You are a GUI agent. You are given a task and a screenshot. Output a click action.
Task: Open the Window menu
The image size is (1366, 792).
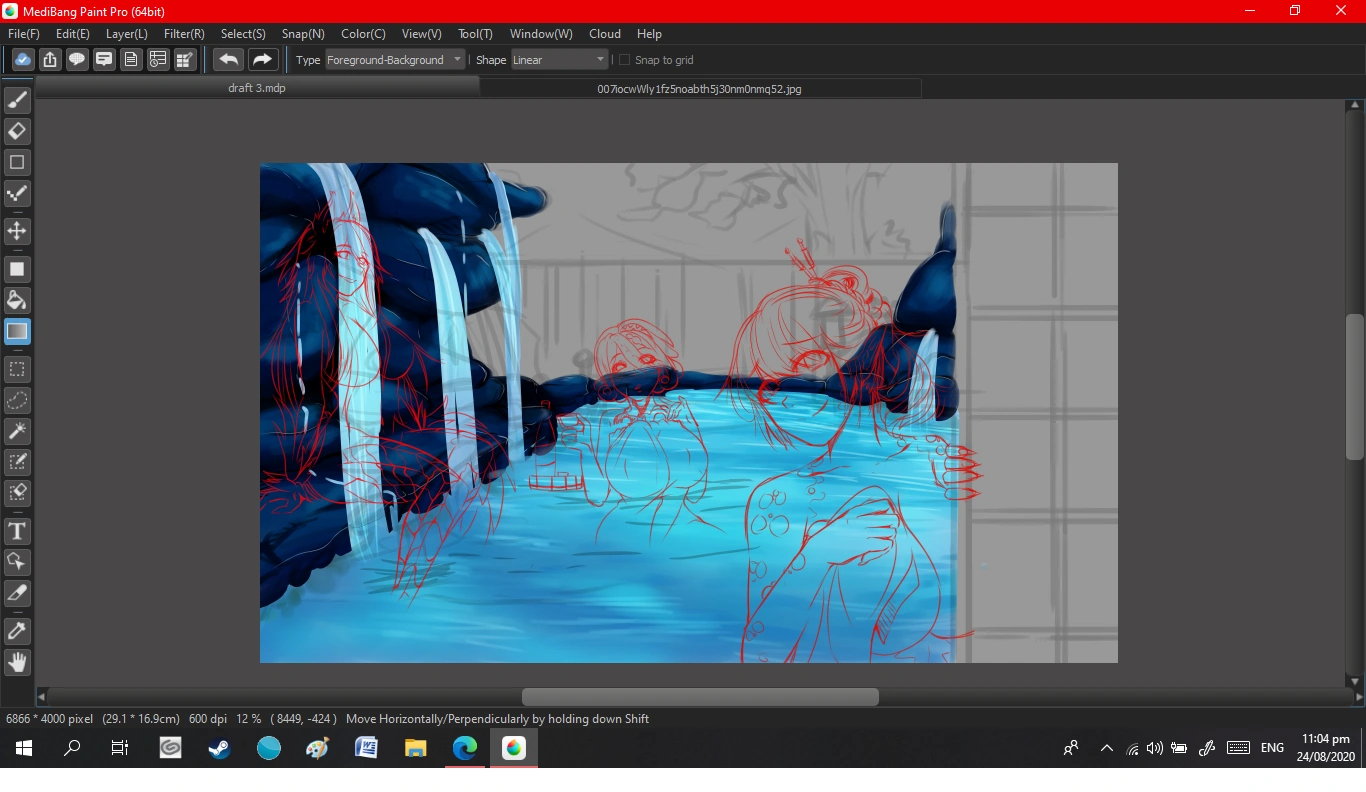541,34
